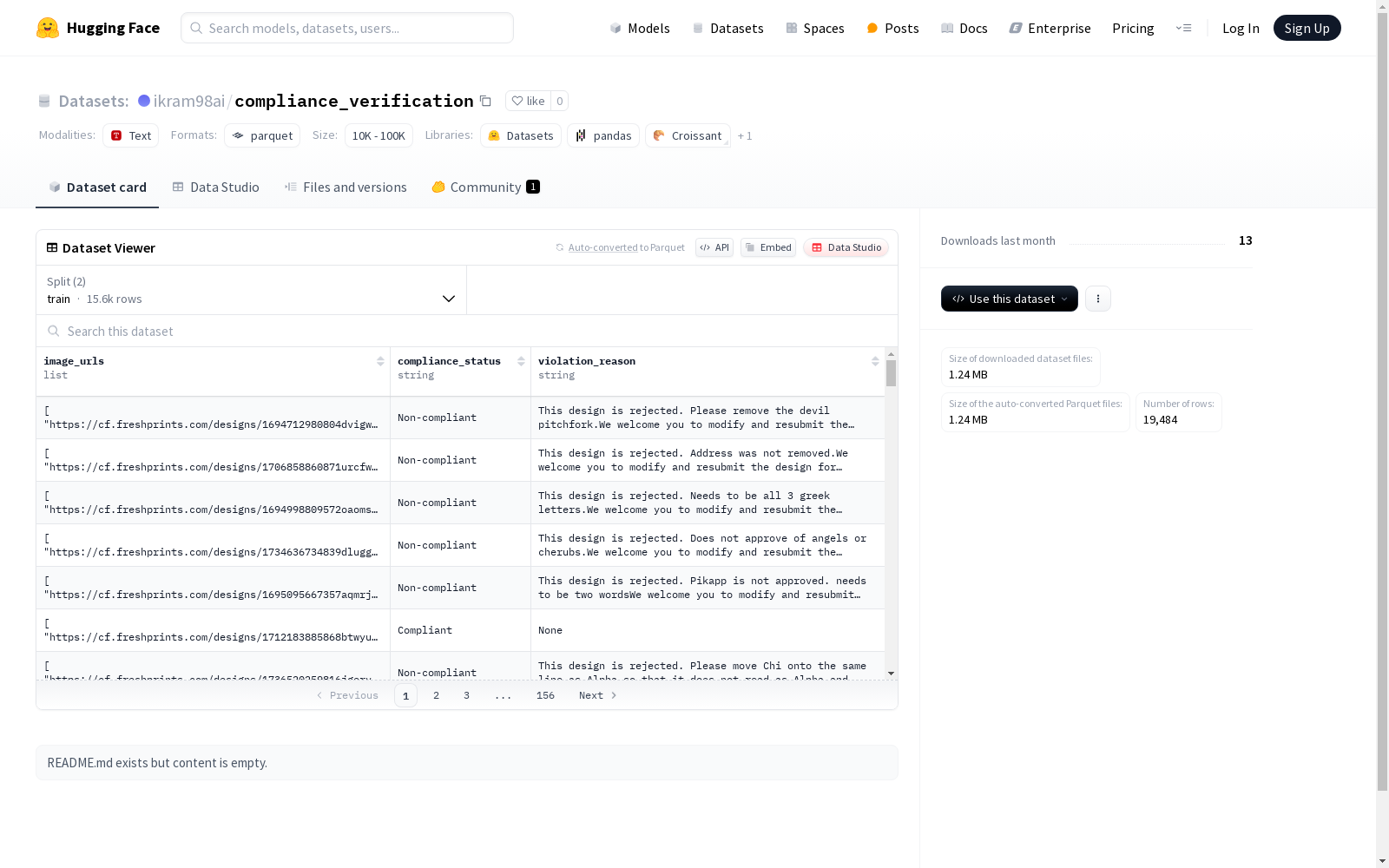Click the navigation overflow menu icon
Screen dimensions: 1389x868
click(x=1183, y=28)
